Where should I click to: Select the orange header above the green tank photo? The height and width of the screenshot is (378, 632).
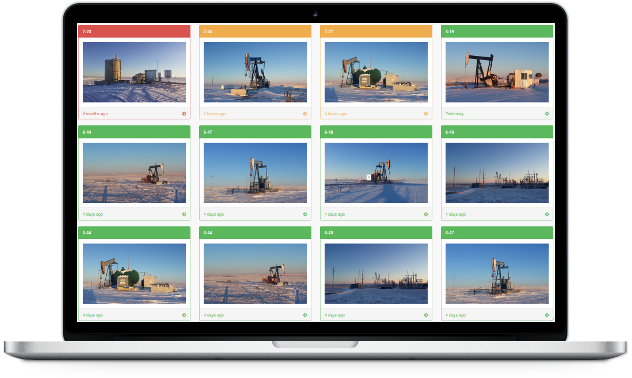(x=376, y=31)
